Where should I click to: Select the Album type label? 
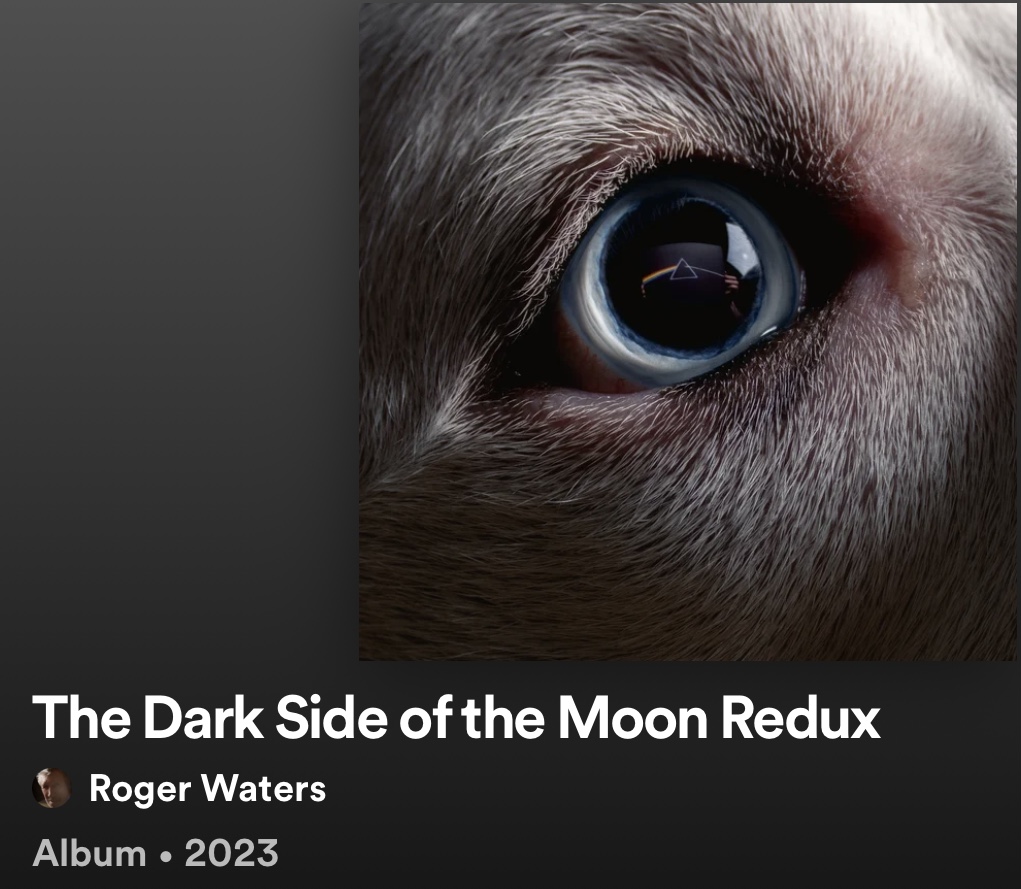pos(89,853)
